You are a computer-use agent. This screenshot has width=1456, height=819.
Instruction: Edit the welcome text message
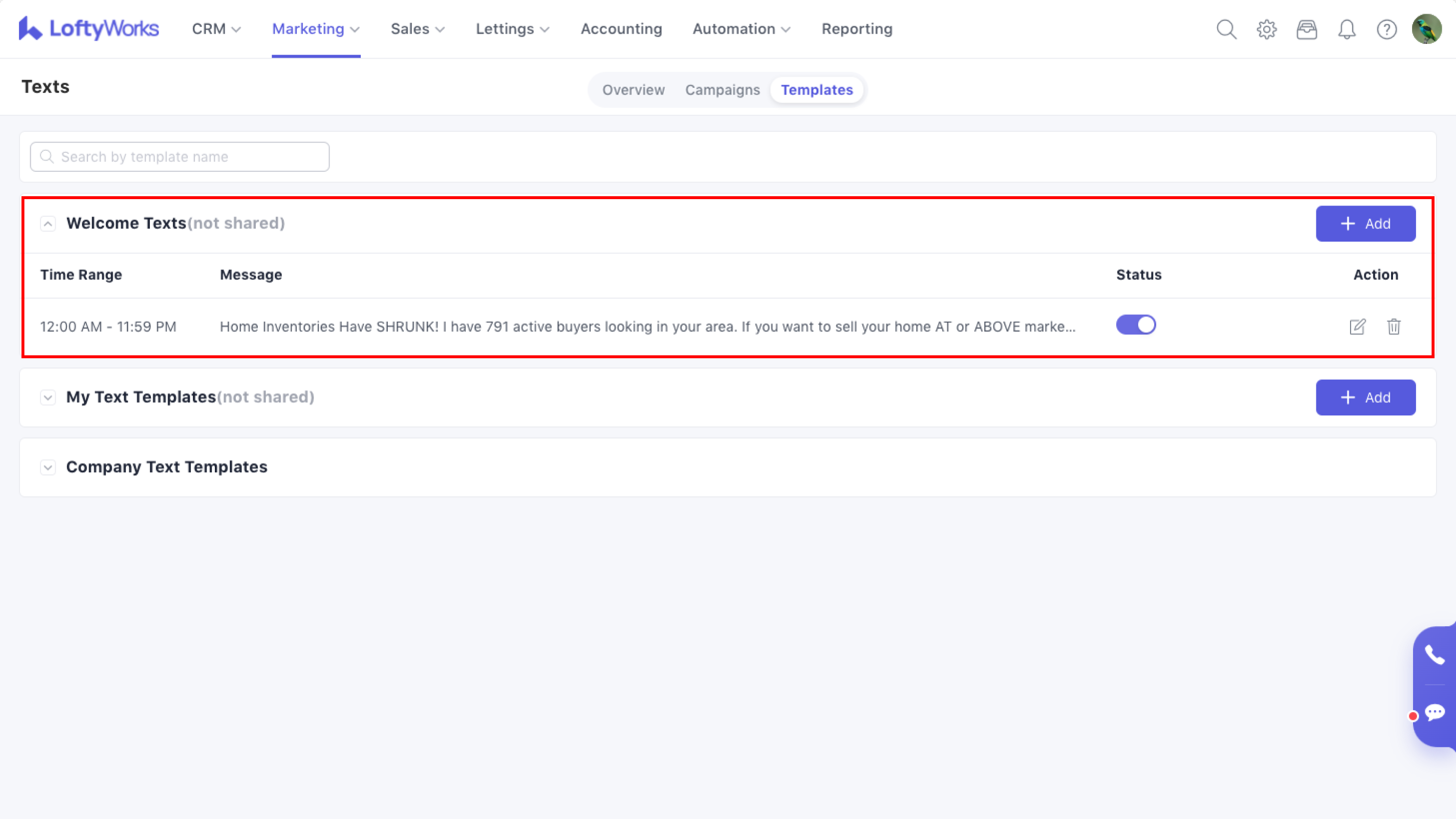[1357, 327]
